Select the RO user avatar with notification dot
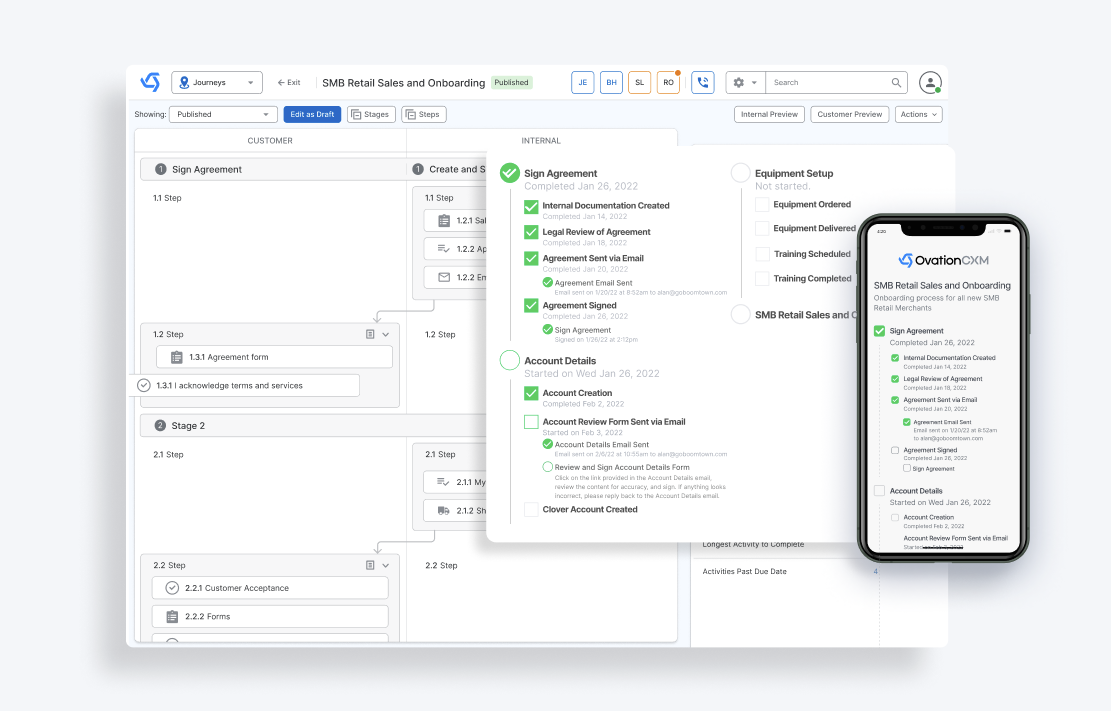 pos(668,82)
